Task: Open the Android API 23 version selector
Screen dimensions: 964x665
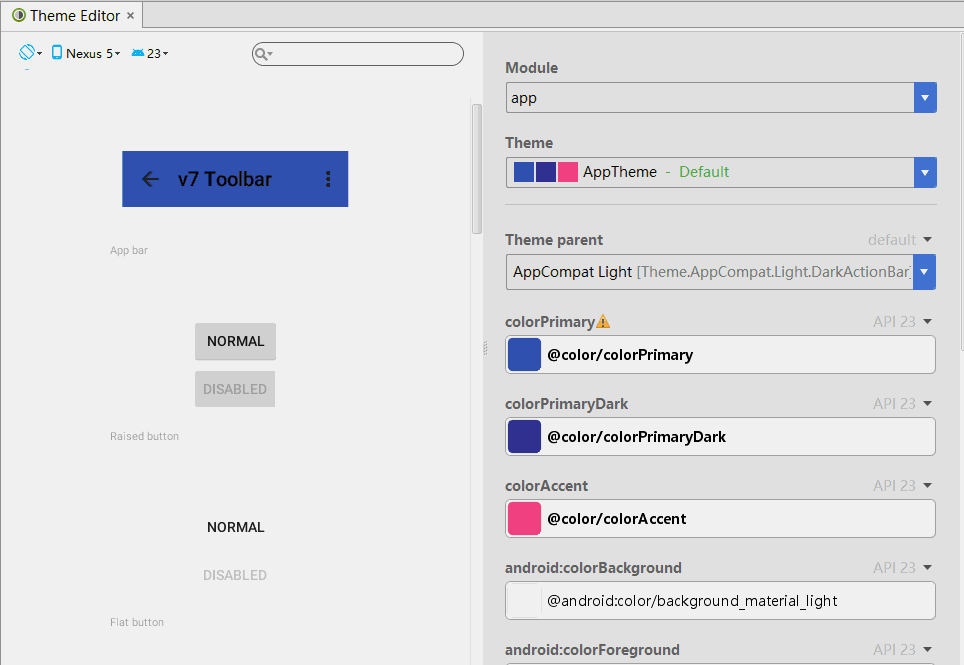Action: tap(150, 53)
